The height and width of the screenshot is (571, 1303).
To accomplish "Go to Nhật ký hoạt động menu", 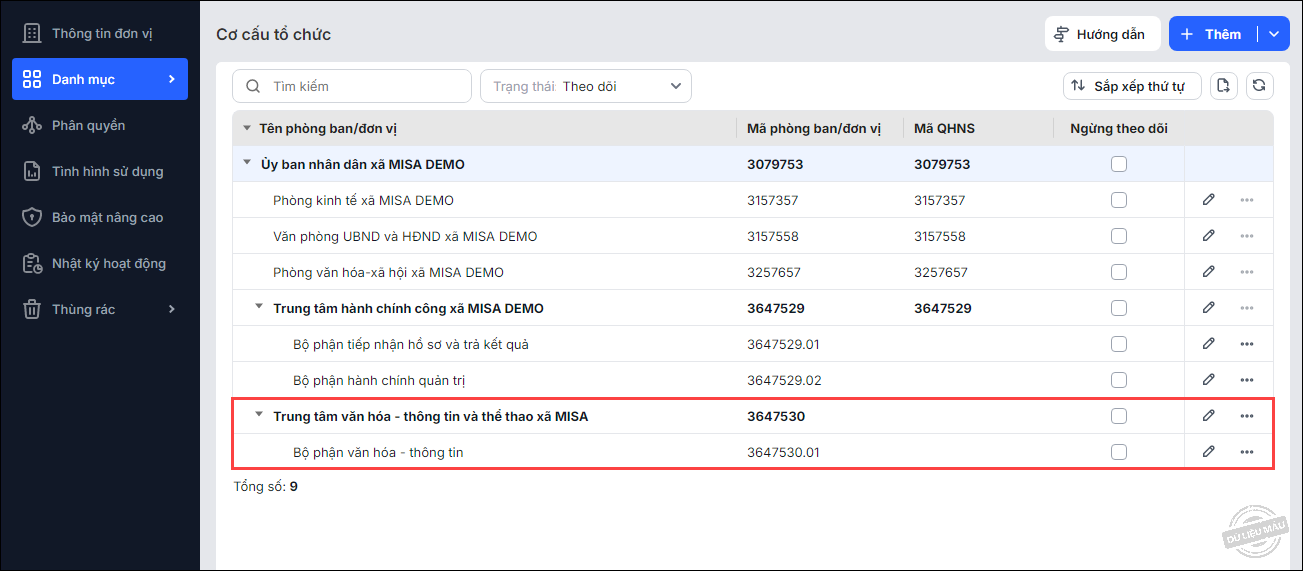I will pyautogui.click(x=108, y=263).
